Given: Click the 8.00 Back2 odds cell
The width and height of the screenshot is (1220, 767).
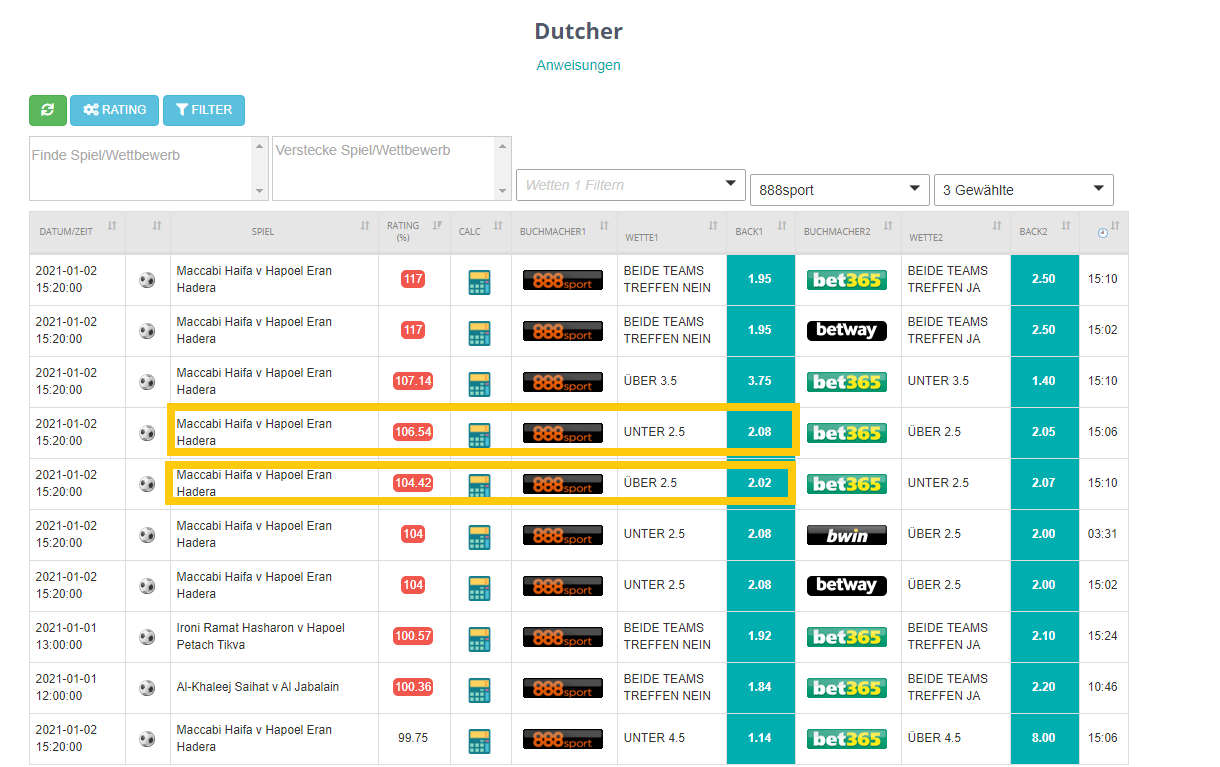Looking at the screenshot, I should tap(1043, 739).
